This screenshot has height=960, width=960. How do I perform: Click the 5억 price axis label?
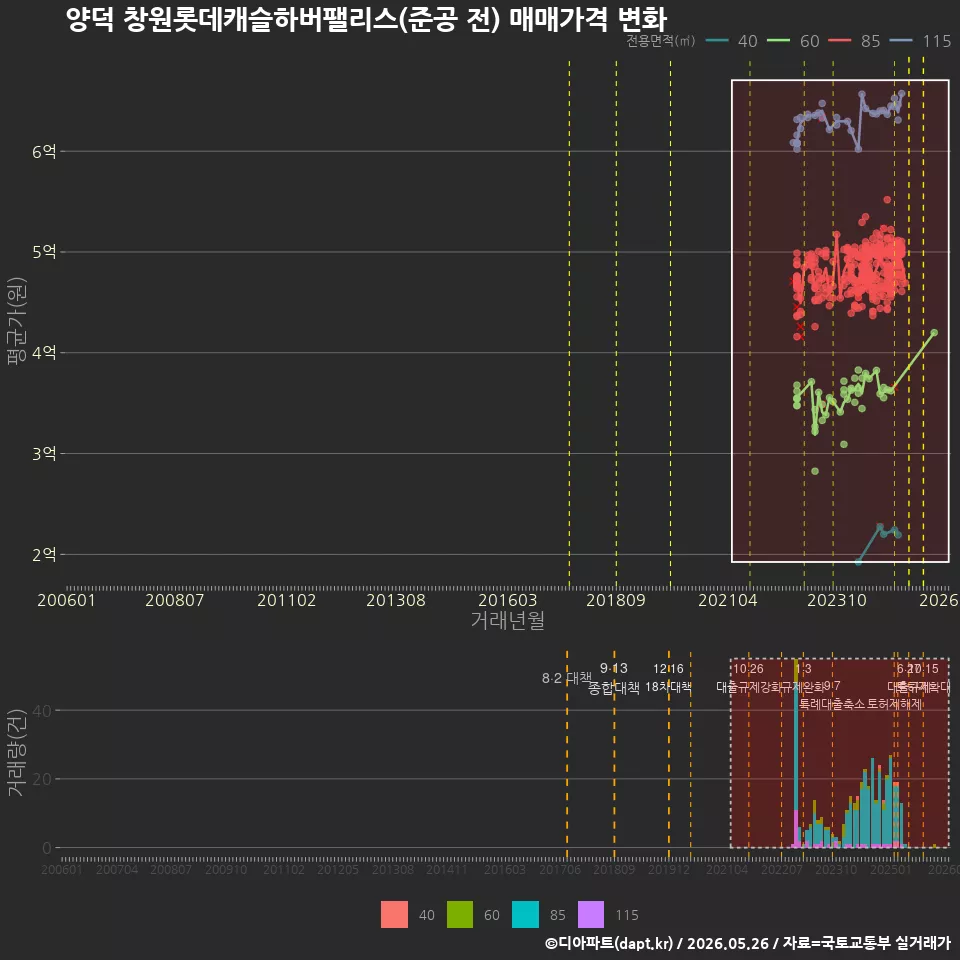(x=44, y=252)
